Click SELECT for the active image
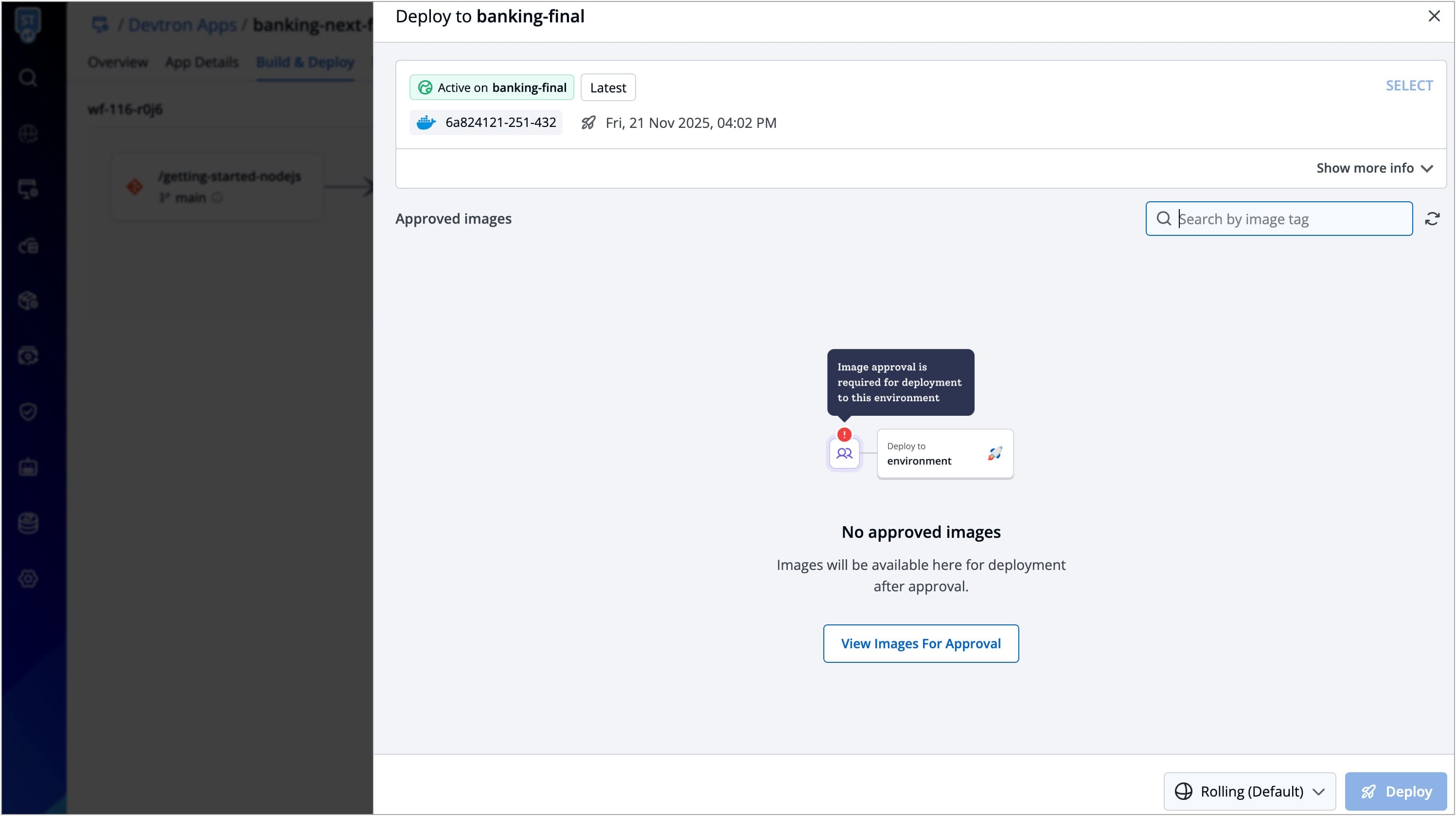The image size is (1456, 816). [x=1408, y=85]
